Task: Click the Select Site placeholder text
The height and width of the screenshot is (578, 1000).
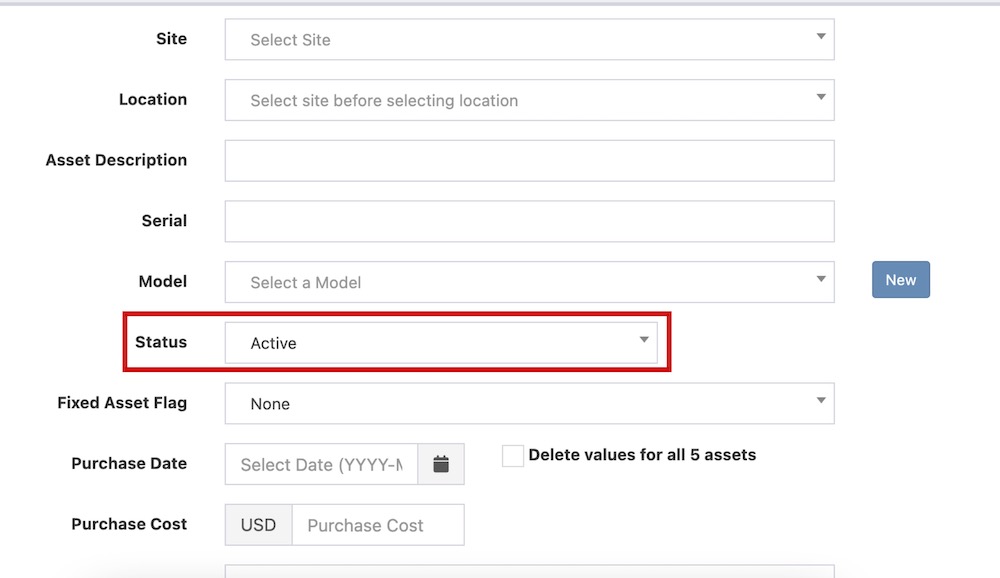Action: point(290,40)
